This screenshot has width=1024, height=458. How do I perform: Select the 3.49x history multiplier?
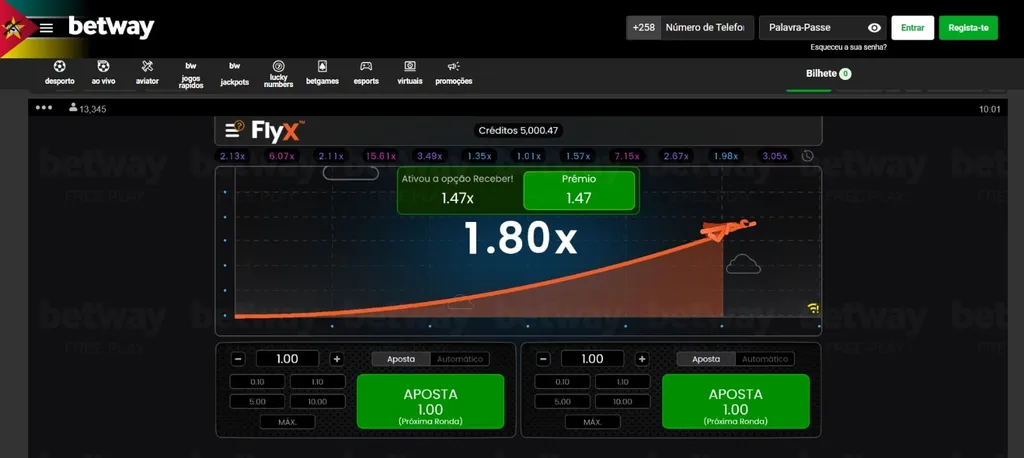point(430,156)
